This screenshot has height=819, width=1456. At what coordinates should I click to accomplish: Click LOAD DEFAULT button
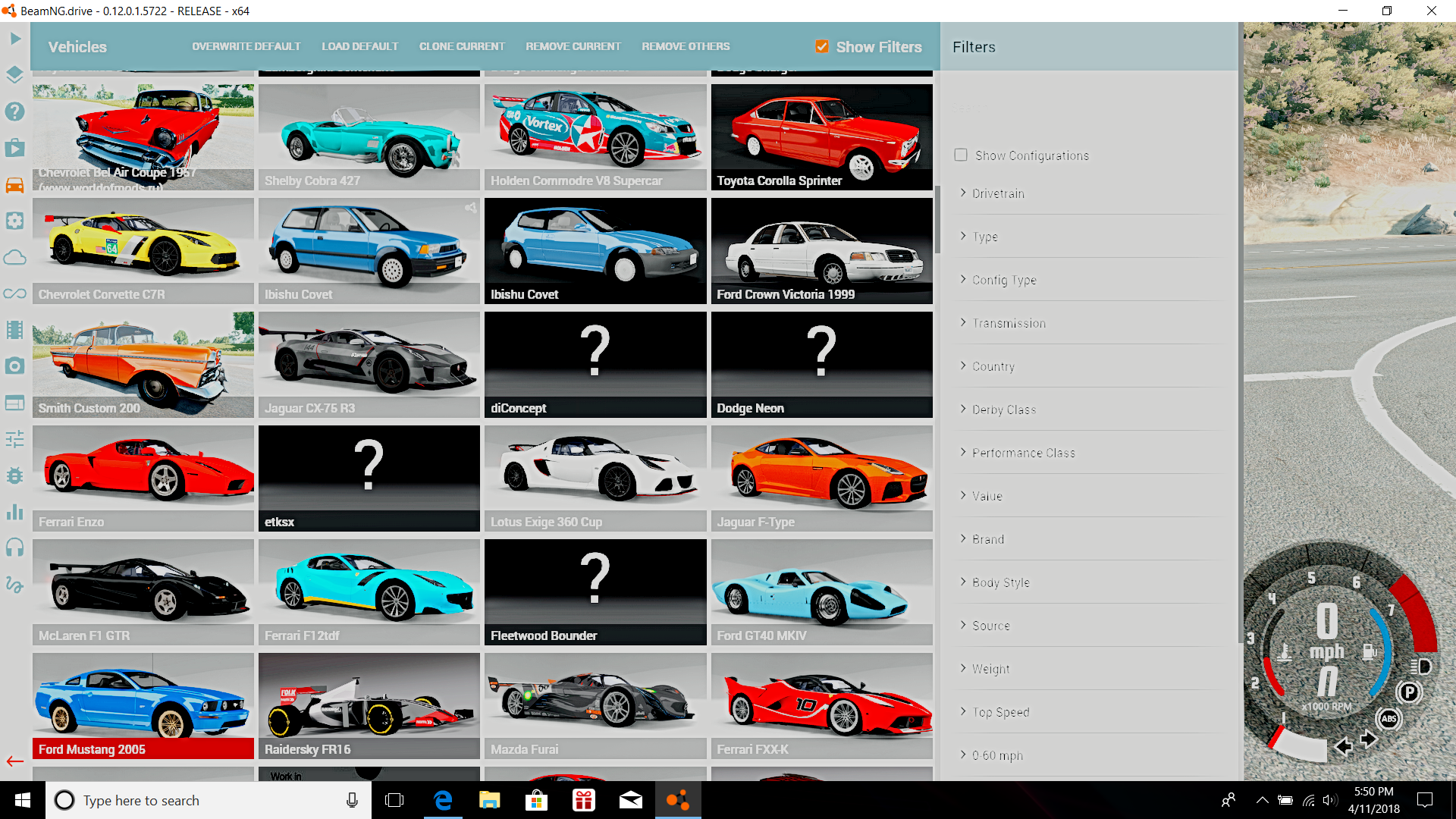click(360, 46)
